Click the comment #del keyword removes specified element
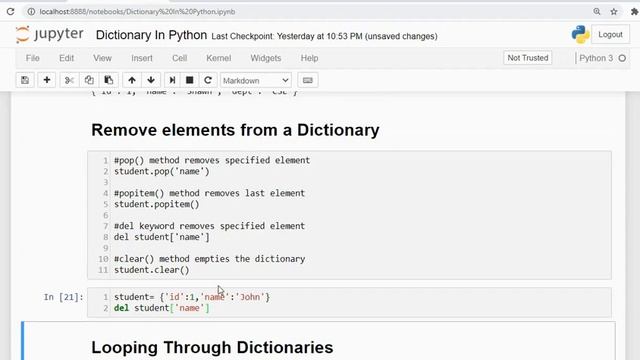Viewport: 640px width, 360px height. pyautogui.click(x=209, y=226)
